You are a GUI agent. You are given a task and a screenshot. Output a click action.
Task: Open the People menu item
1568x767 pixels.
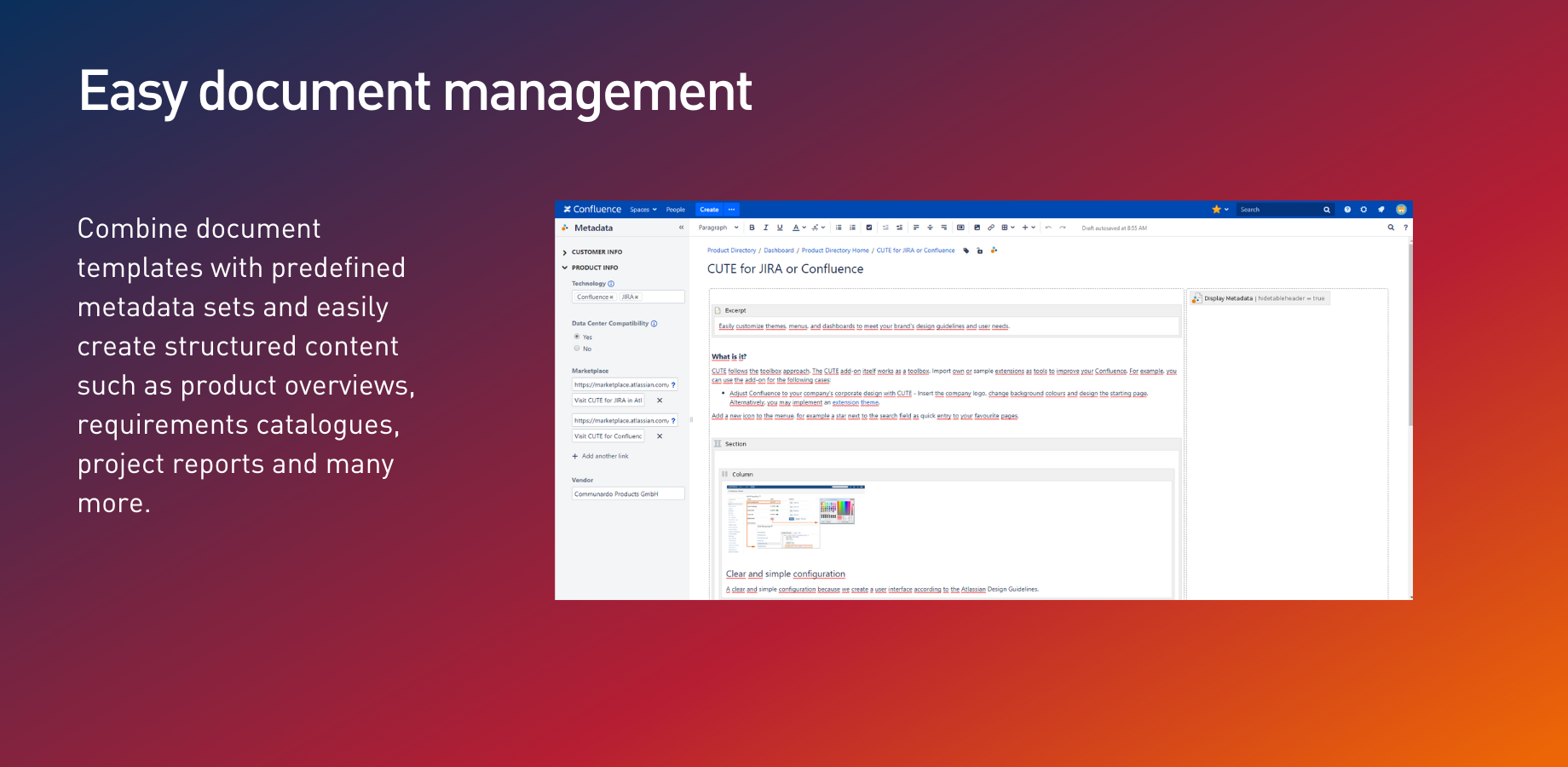coord(676,210)
